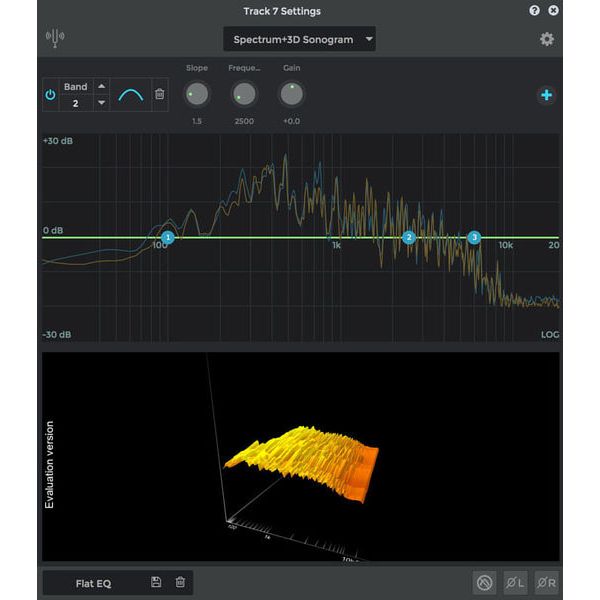Select EQ band node 1
Screen dimensions: 600x600
[x=168, y=238]
